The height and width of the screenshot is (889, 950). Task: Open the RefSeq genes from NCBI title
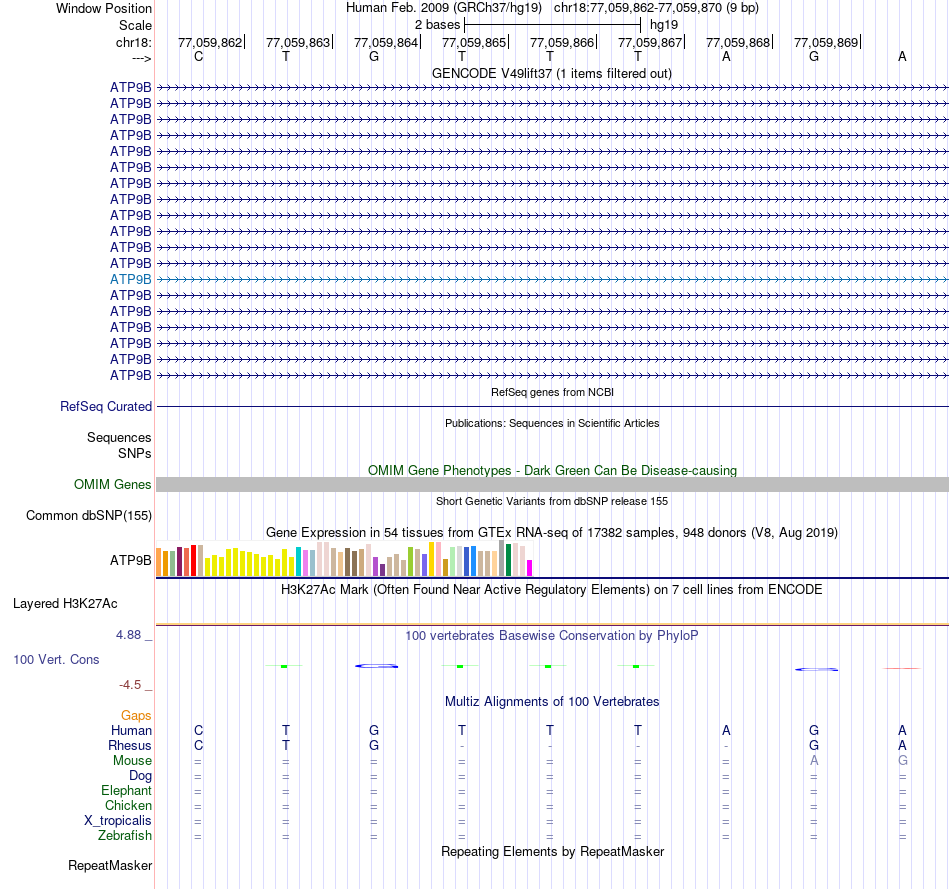(x=552, y=392)
